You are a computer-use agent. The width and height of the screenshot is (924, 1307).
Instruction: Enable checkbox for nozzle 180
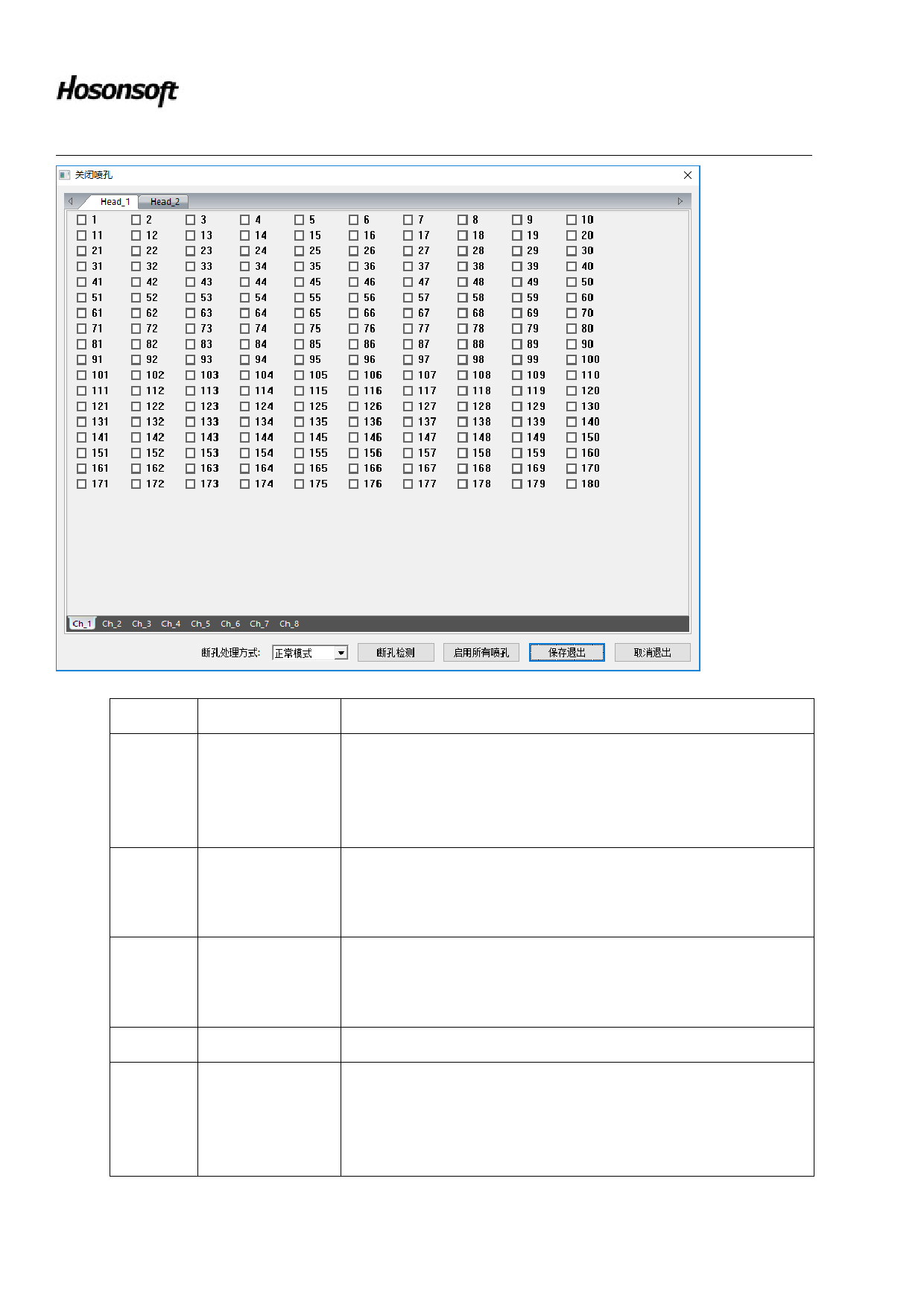coord(572,484)
